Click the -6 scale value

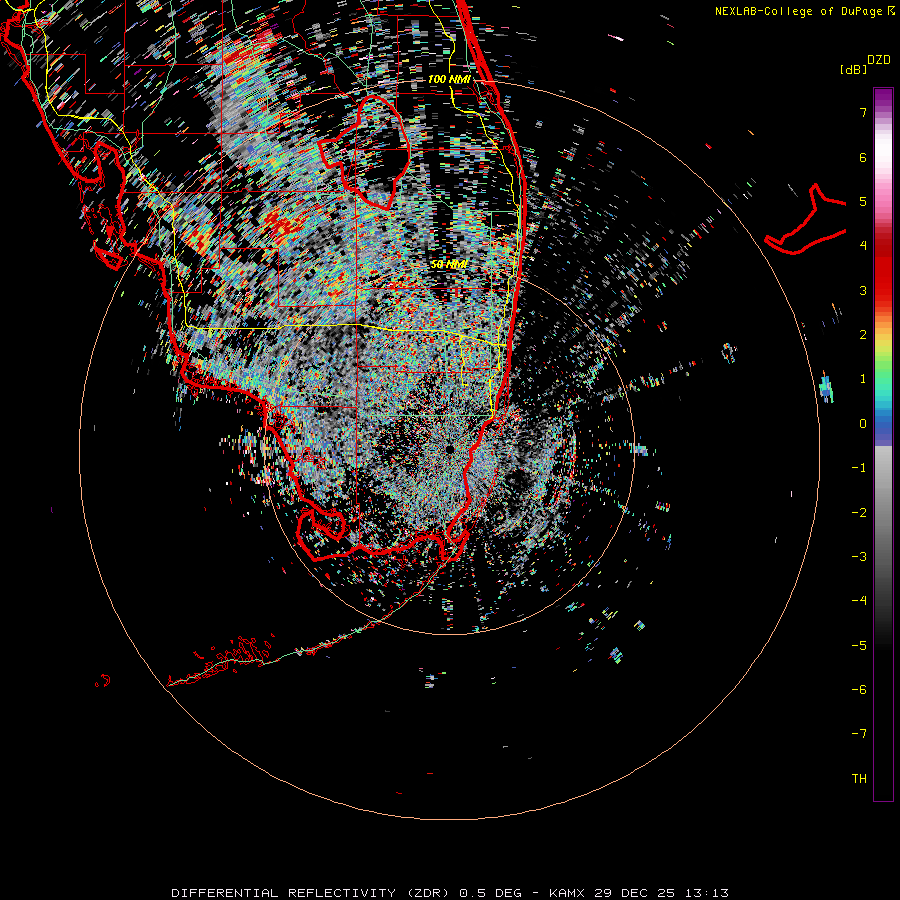pos(859,690)
